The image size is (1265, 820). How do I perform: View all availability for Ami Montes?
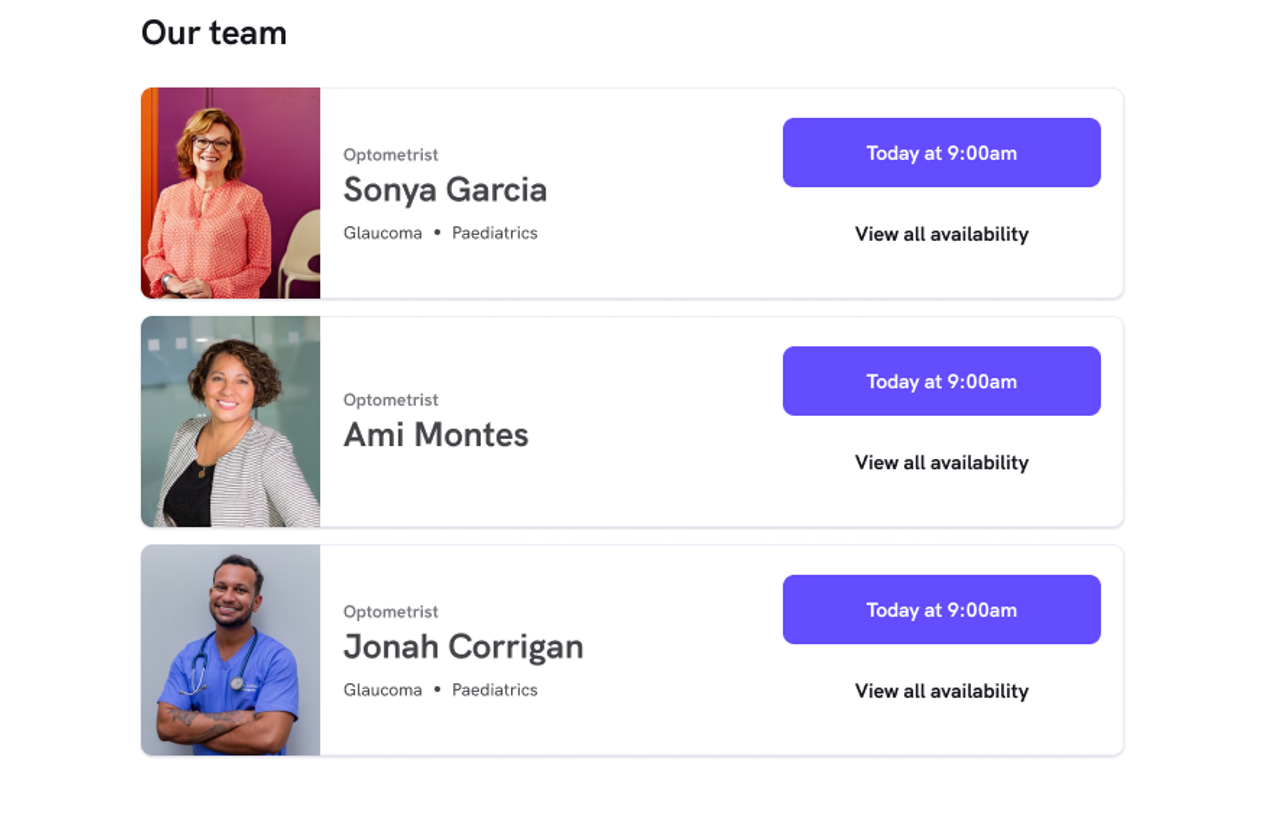941,462
